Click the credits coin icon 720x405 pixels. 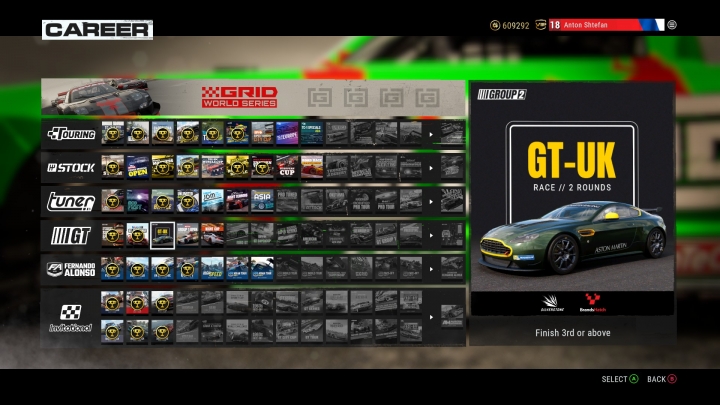coord(495,25)
